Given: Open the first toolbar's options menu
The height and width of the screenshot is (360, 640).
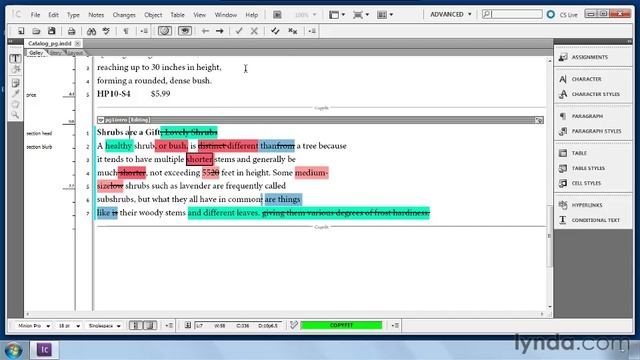Looking at the screenshot, I should (x=144, y=31).
